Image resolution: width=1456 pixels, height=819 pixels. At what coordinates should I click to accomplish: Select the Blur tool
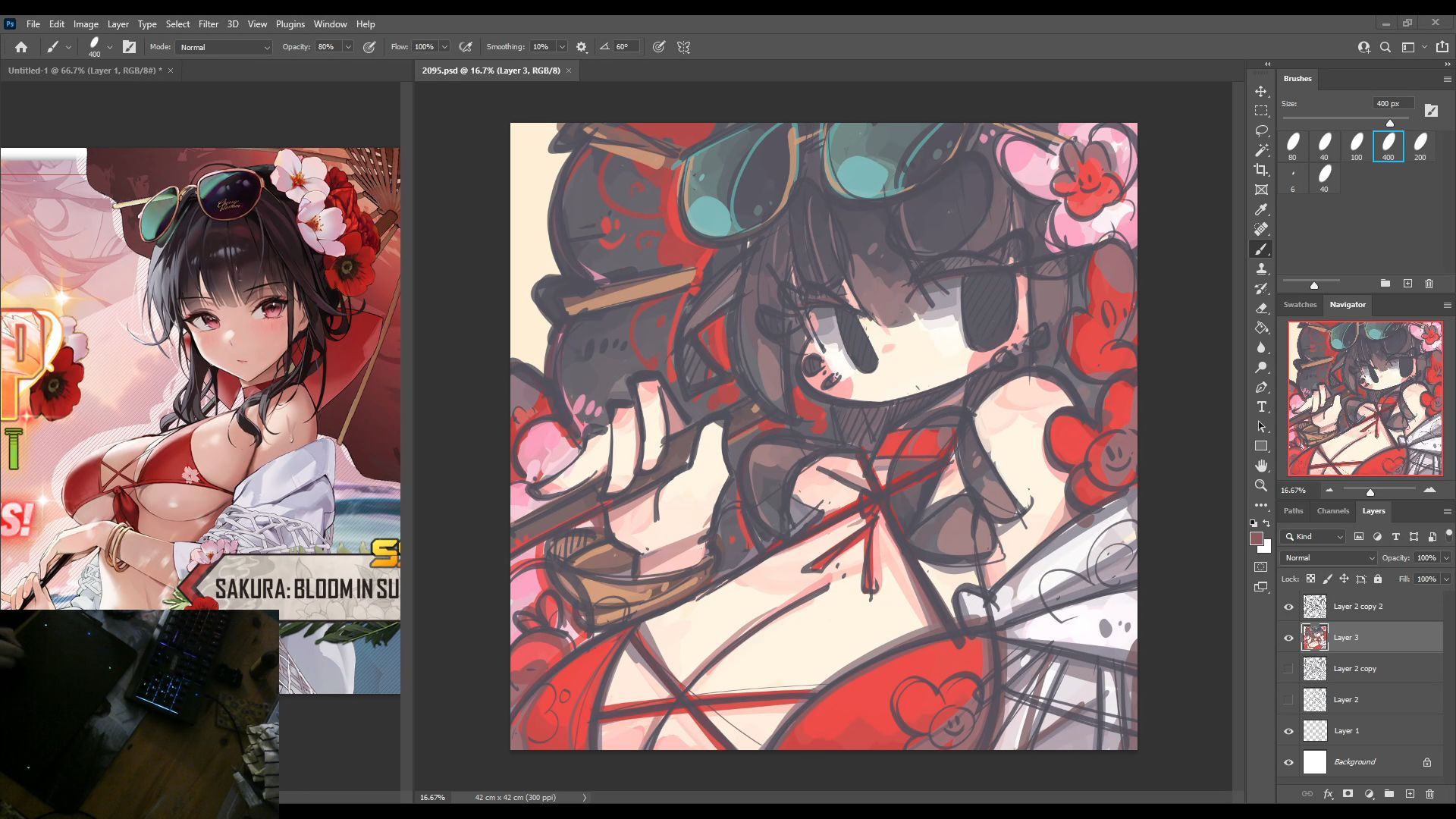[x=1261, y=347]
